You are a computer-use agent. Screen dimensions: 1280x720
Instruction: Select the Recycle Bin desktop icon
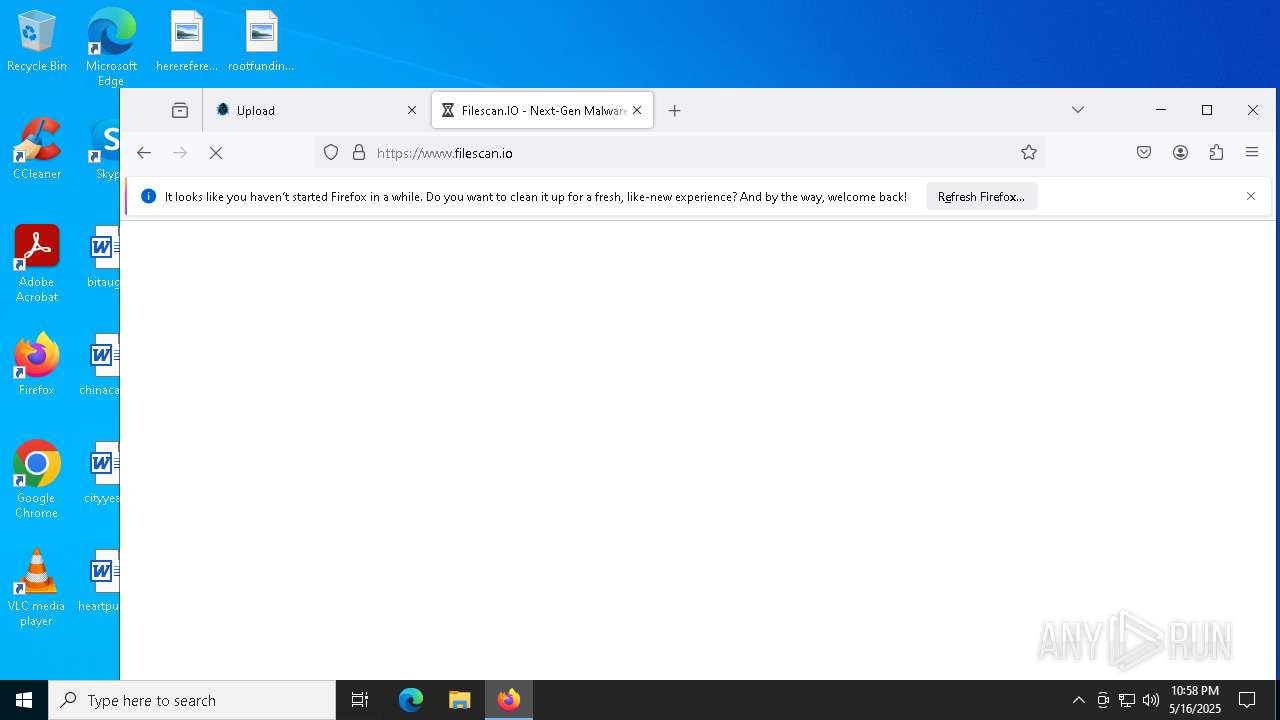[x=37, y=42]
